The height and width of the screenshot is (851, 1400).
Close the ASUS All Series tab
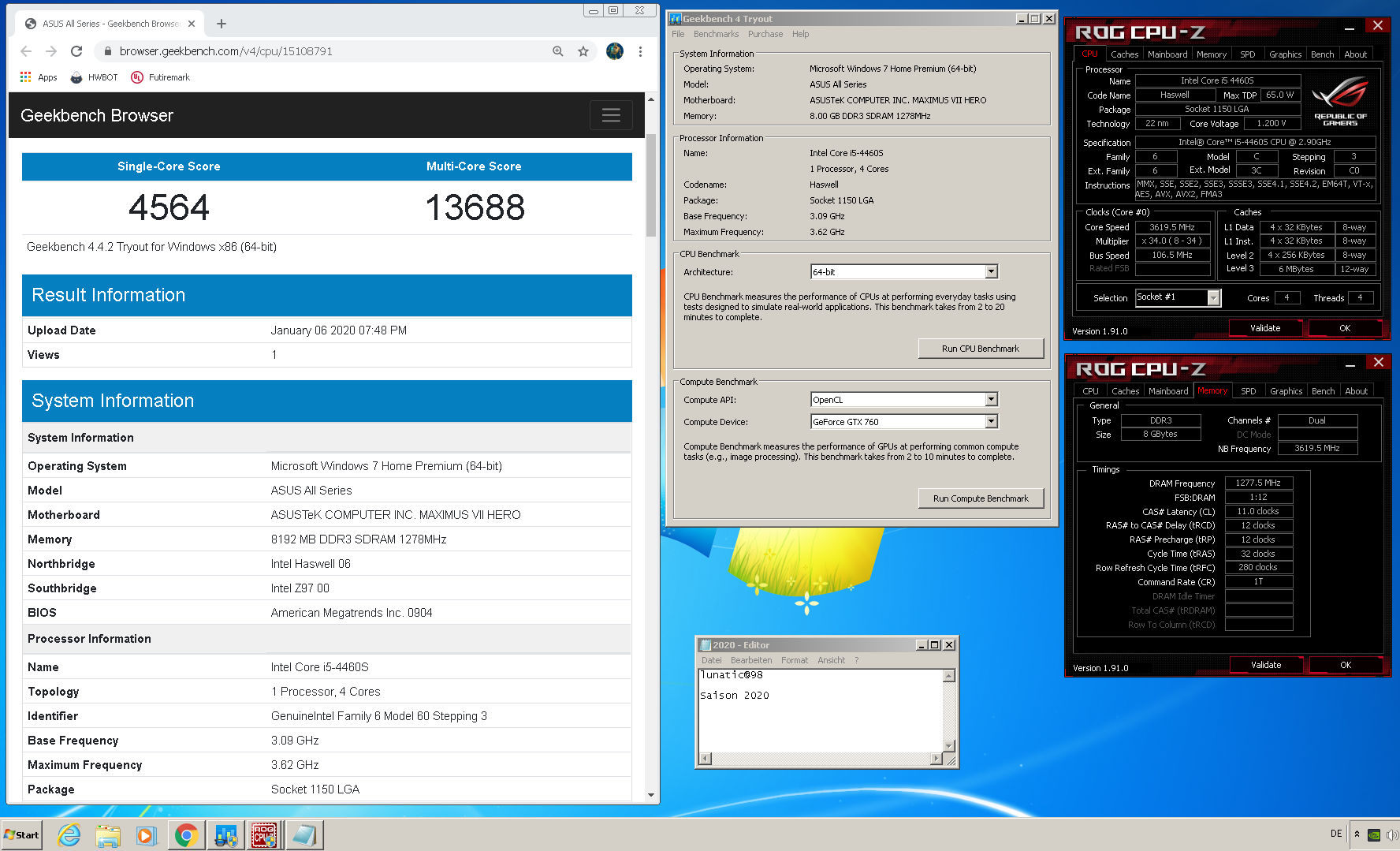192,24
